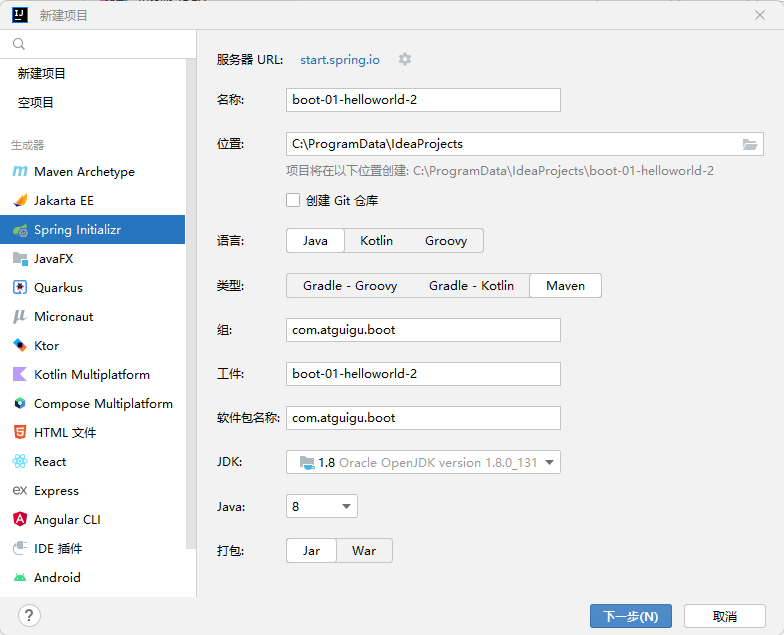Select Express generator entry
Viewport: 784px width, 635px height.
click(92, 490)
